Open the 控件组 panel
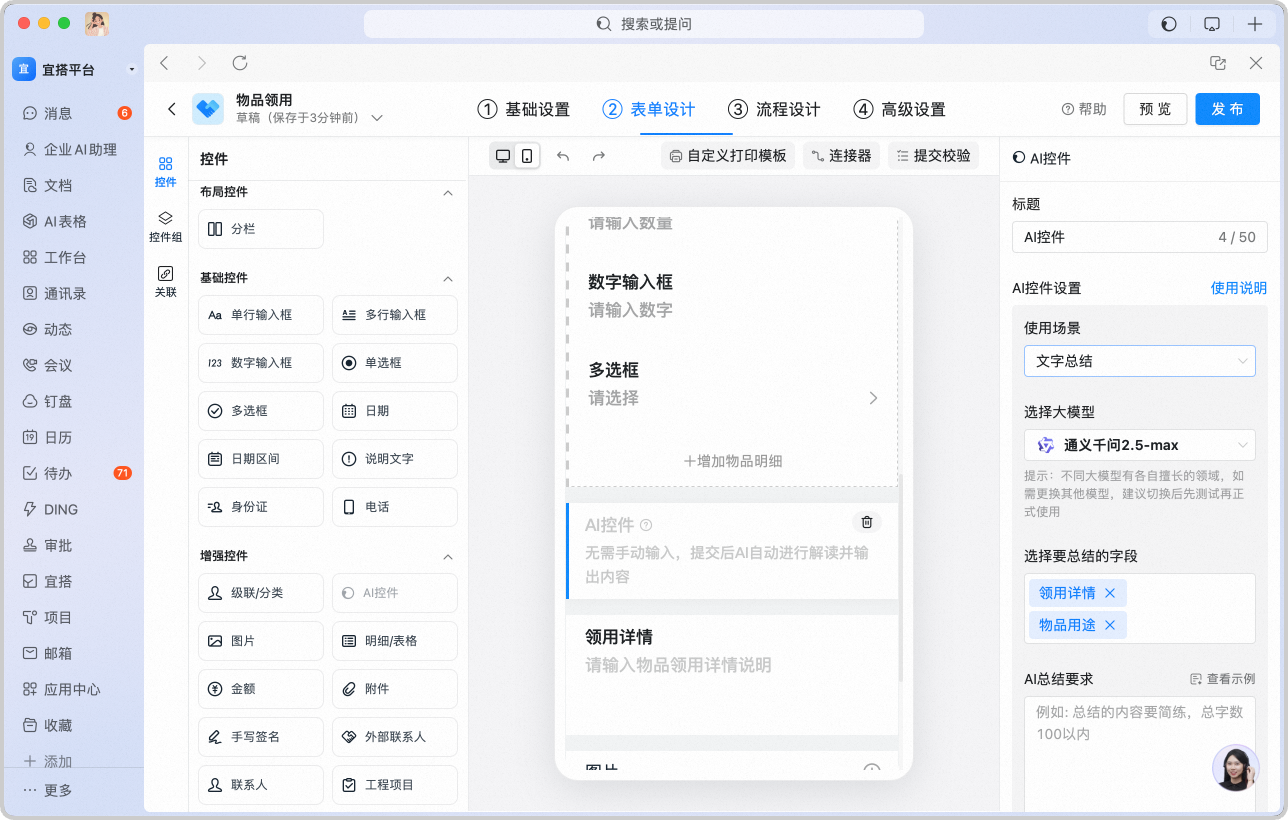Screen dimensions: 1288x820 click(166, 227)
